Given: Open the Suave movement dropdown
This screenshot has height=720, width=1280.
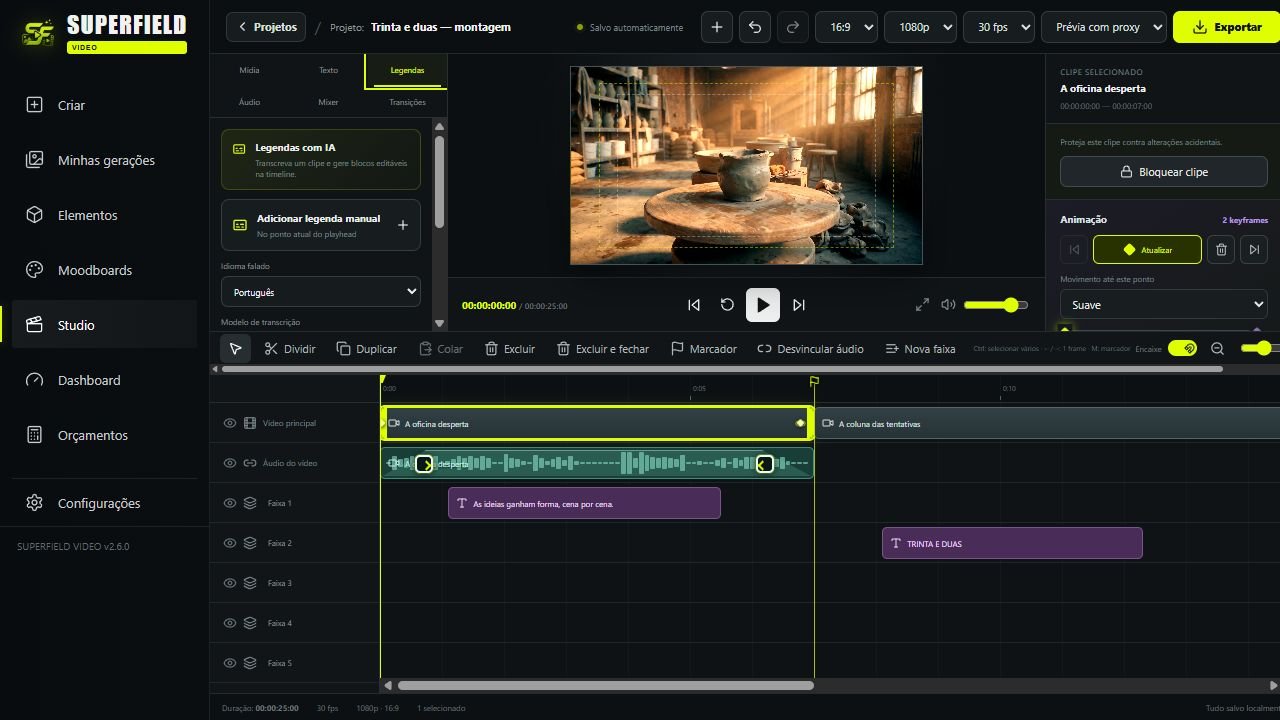Looking at the screenshot, I should [x=1164, y=305].
